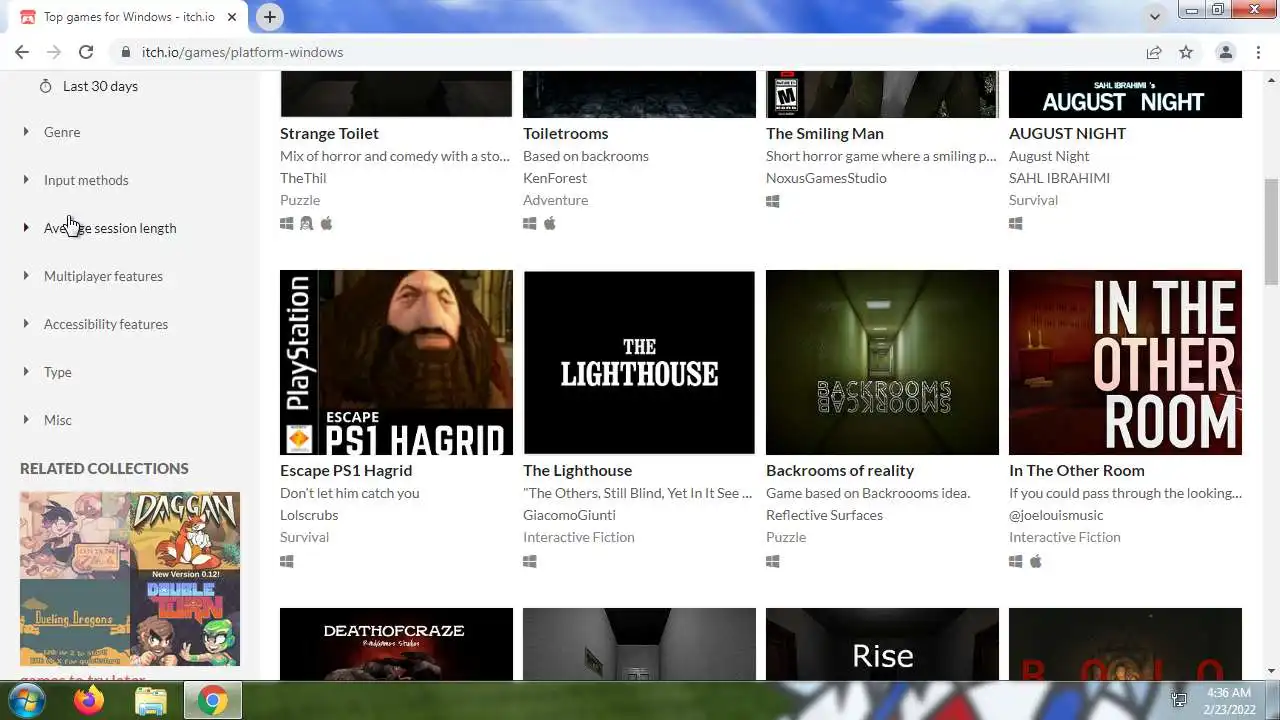Open the Chrome three-dot menu

click(x=1256, y=52)
